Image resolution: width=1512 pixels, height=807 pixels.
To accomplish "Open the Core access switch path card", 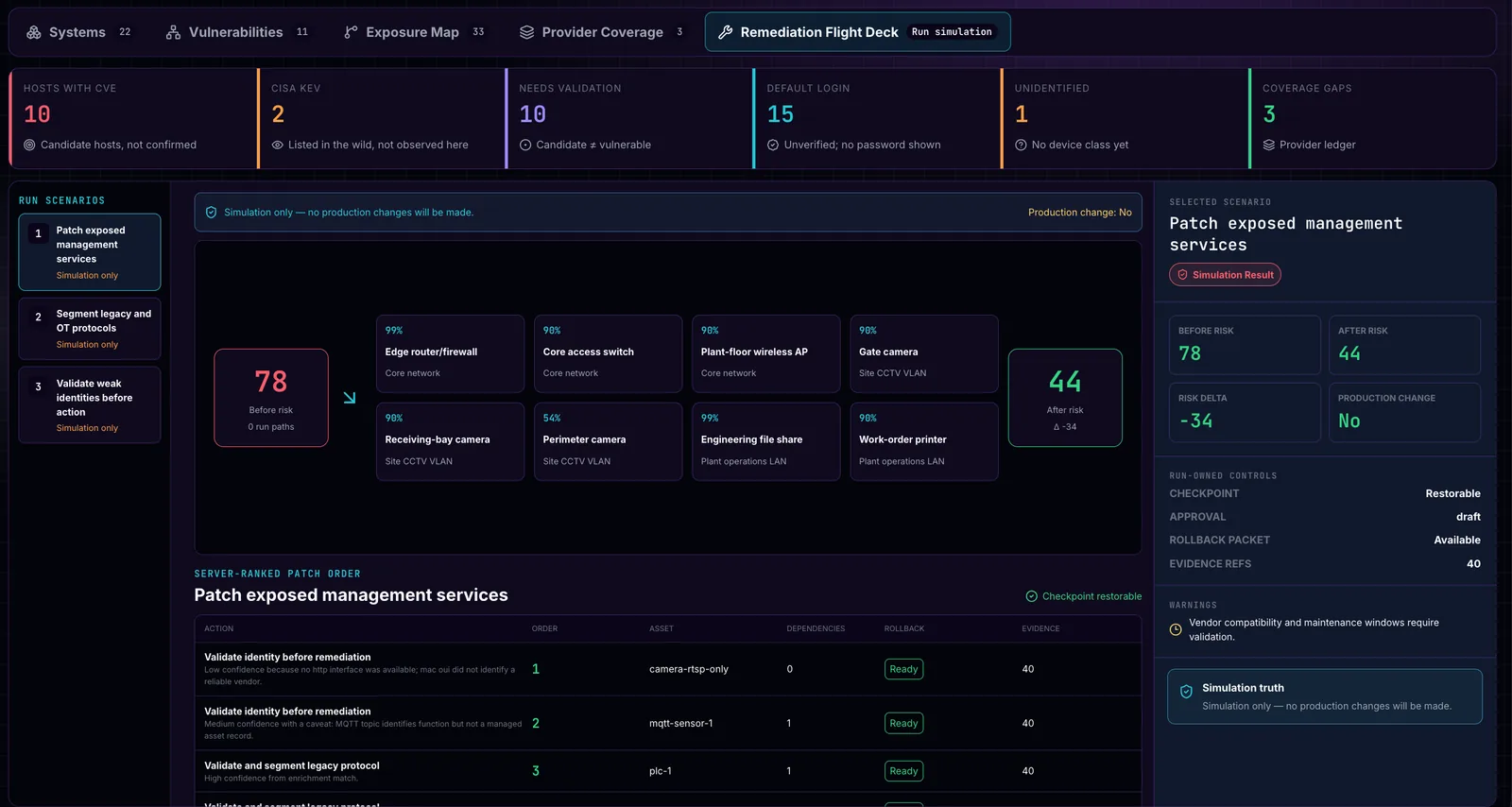I will [x=608, y=353].
